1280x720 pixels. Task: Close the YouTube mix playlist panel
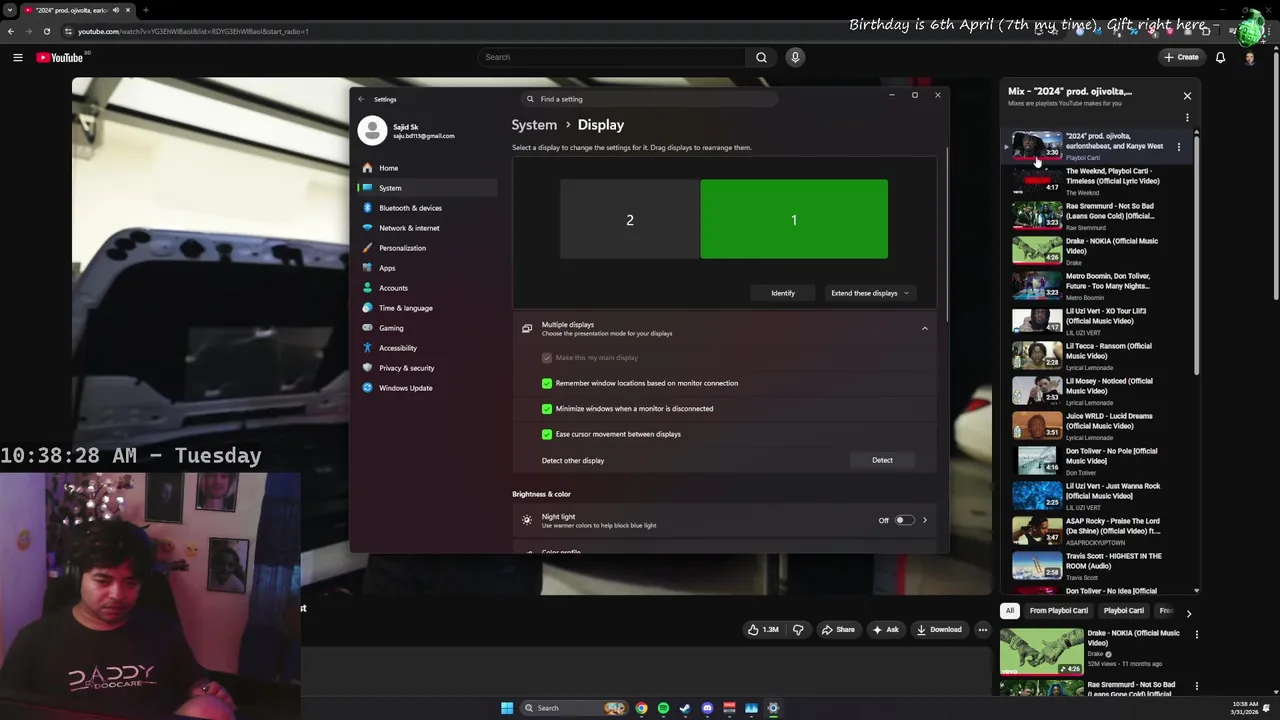tap(1187, 96)
